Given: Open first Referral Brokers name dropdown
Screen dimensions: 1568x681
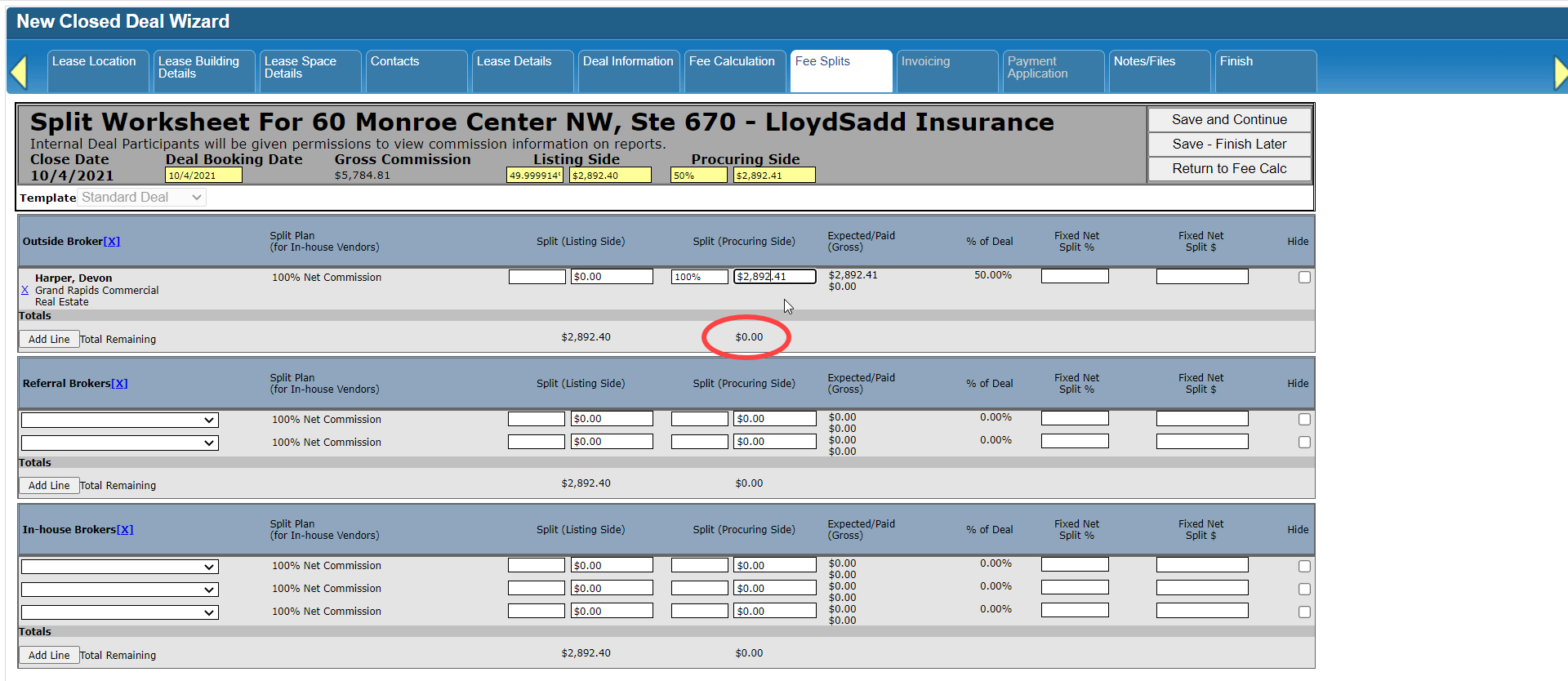Looking at the screenshot, I should (x=120, y=420).
